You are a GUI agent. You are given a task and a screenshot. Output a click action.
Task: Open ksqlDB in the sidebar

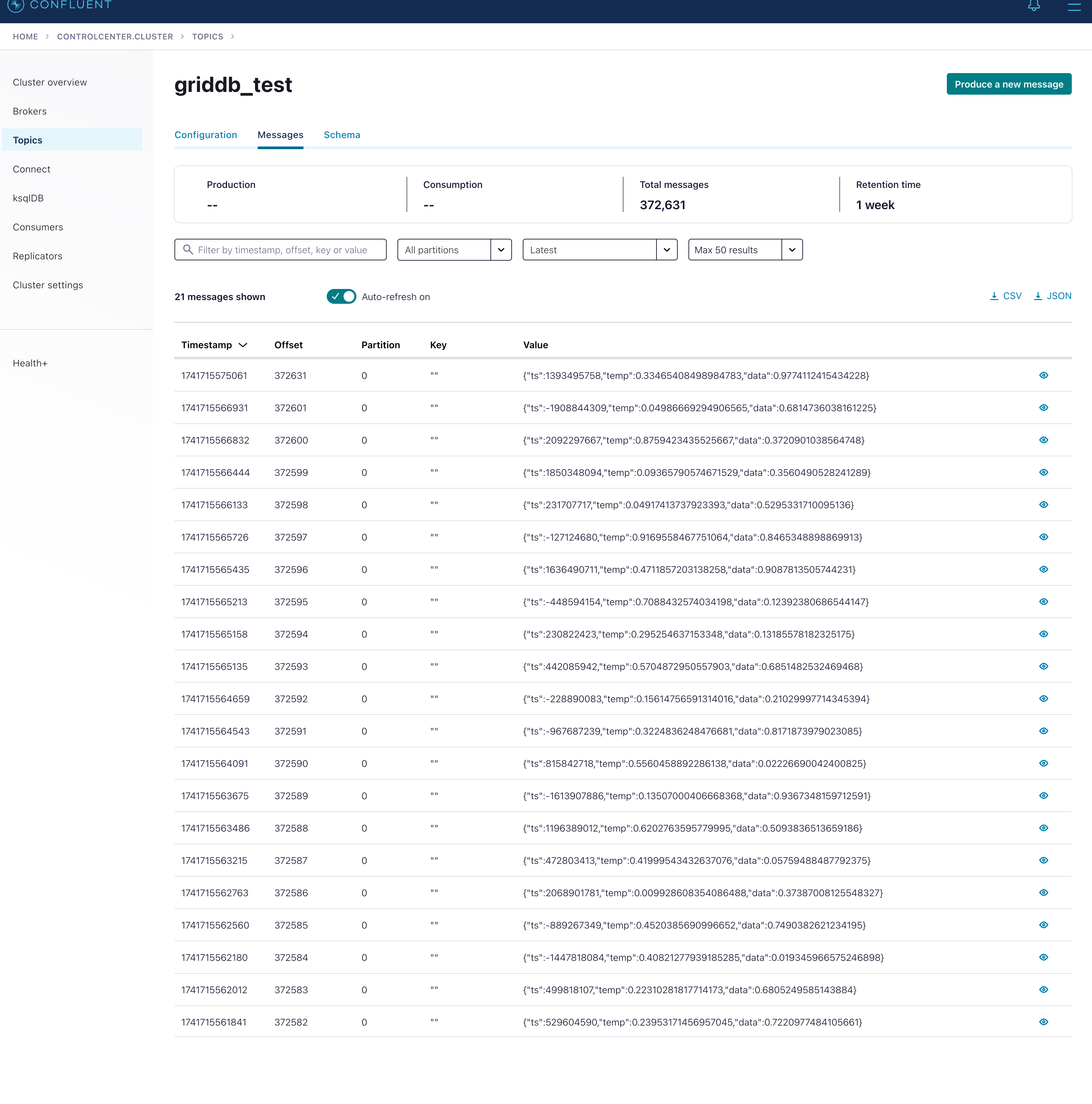[29, 198]
